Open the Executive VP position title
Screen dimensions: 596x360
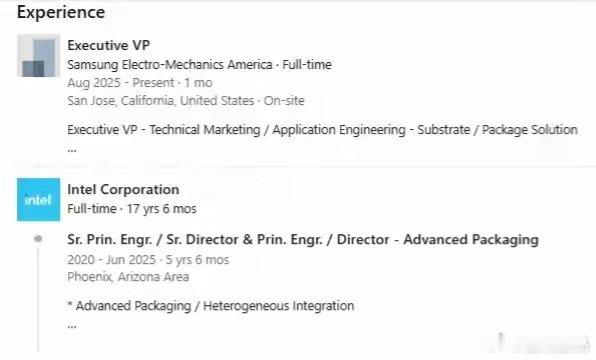coord(109,45)
